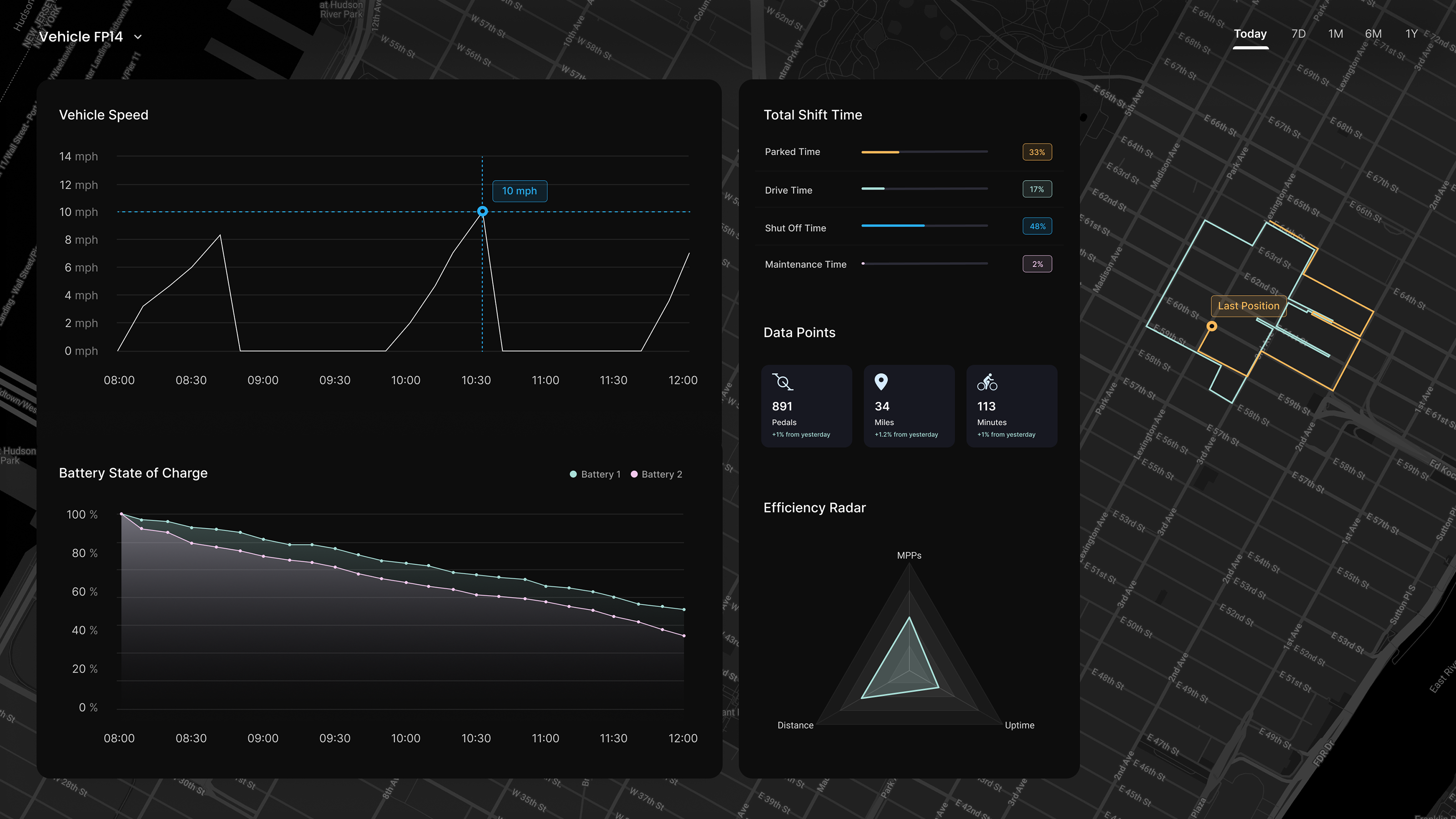Click the 33% Parked Time badge
This screenshot has height=819, width=1456.
click(x=1036, y=152)
